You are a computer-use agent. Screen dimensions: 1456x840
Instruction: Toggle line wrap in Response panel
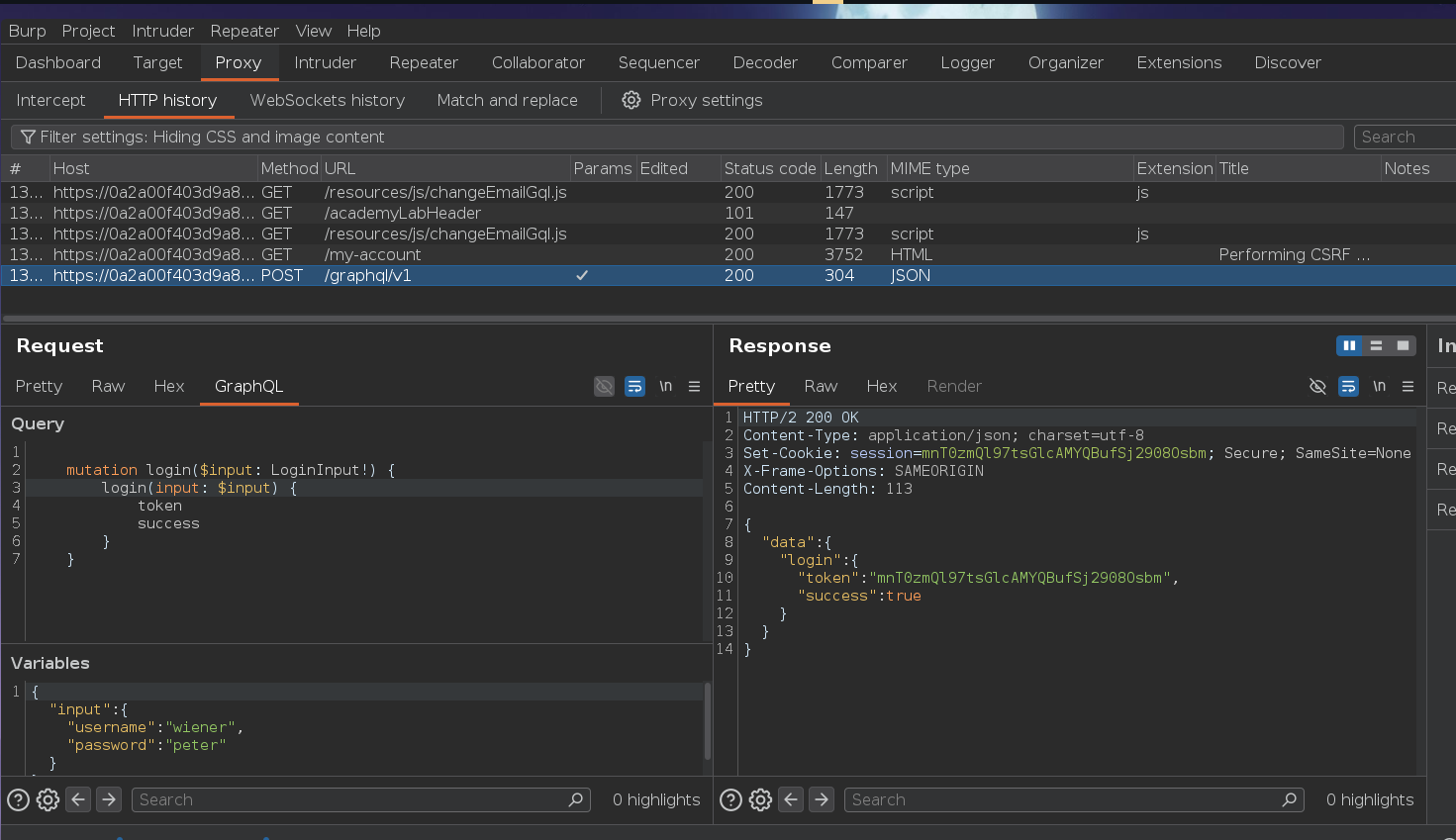tap(1348, 386)
